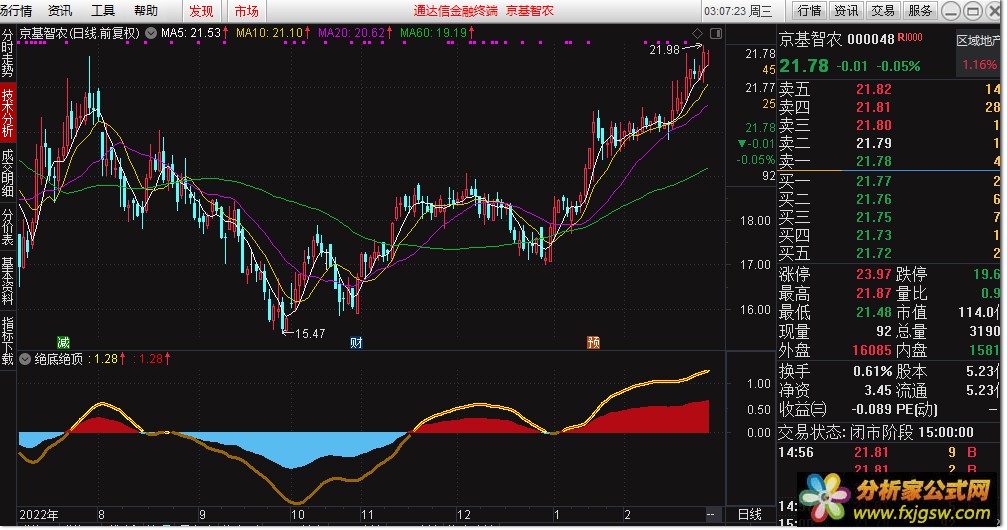1007x530 pixels.
Task: Click the 卖二 row price 21.79
Action: pyautogui.click(x=873, y=143)
